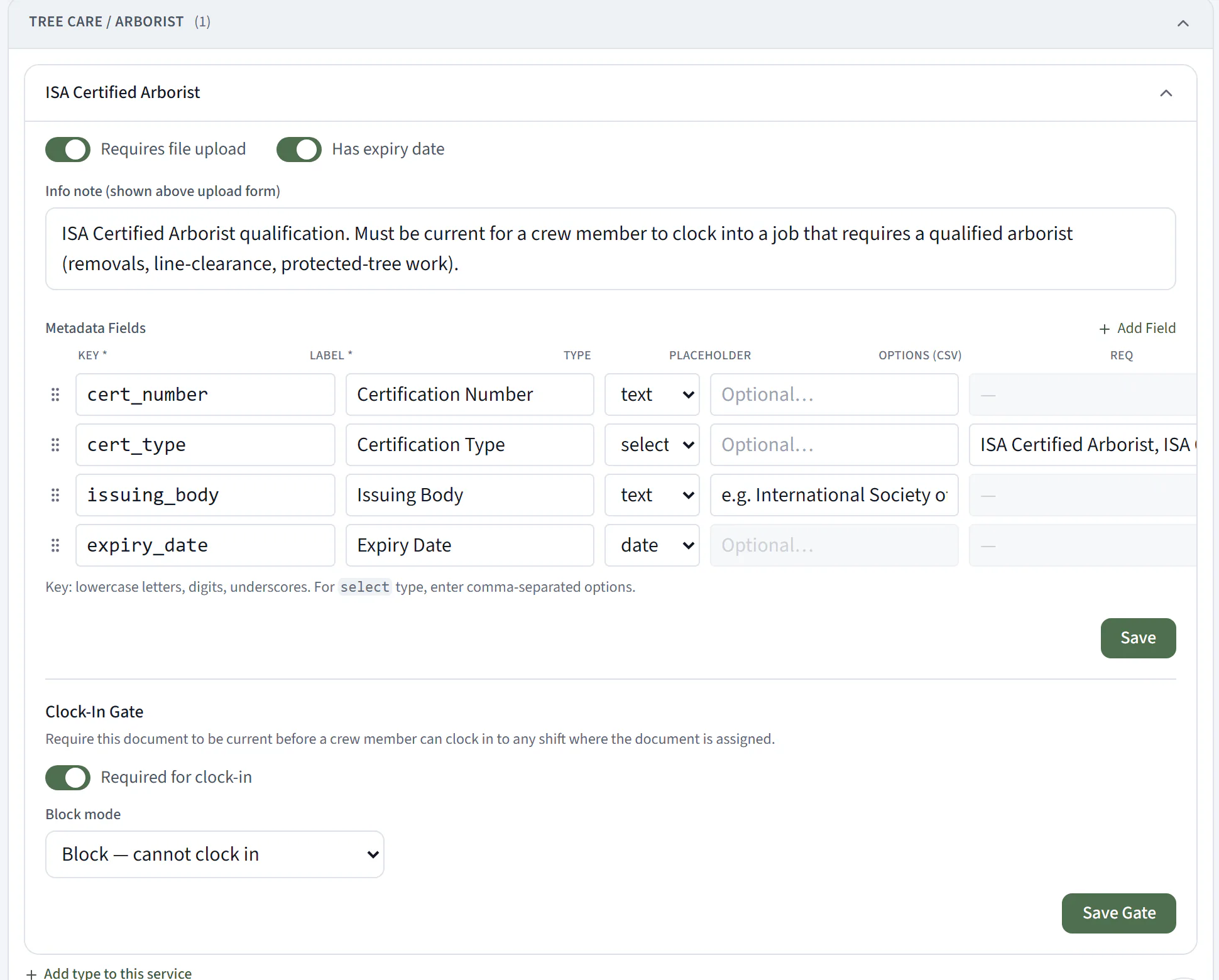Screen dimensions: 1219x980
Task: Toggle Requires file upload switch
Action: point(68,150)
